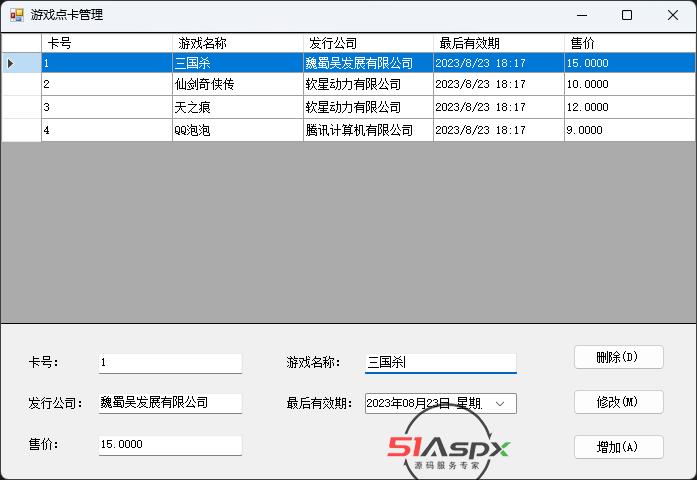Click the 卡号 column header
This screenshot has width=697, height=480.
(107, 43)
